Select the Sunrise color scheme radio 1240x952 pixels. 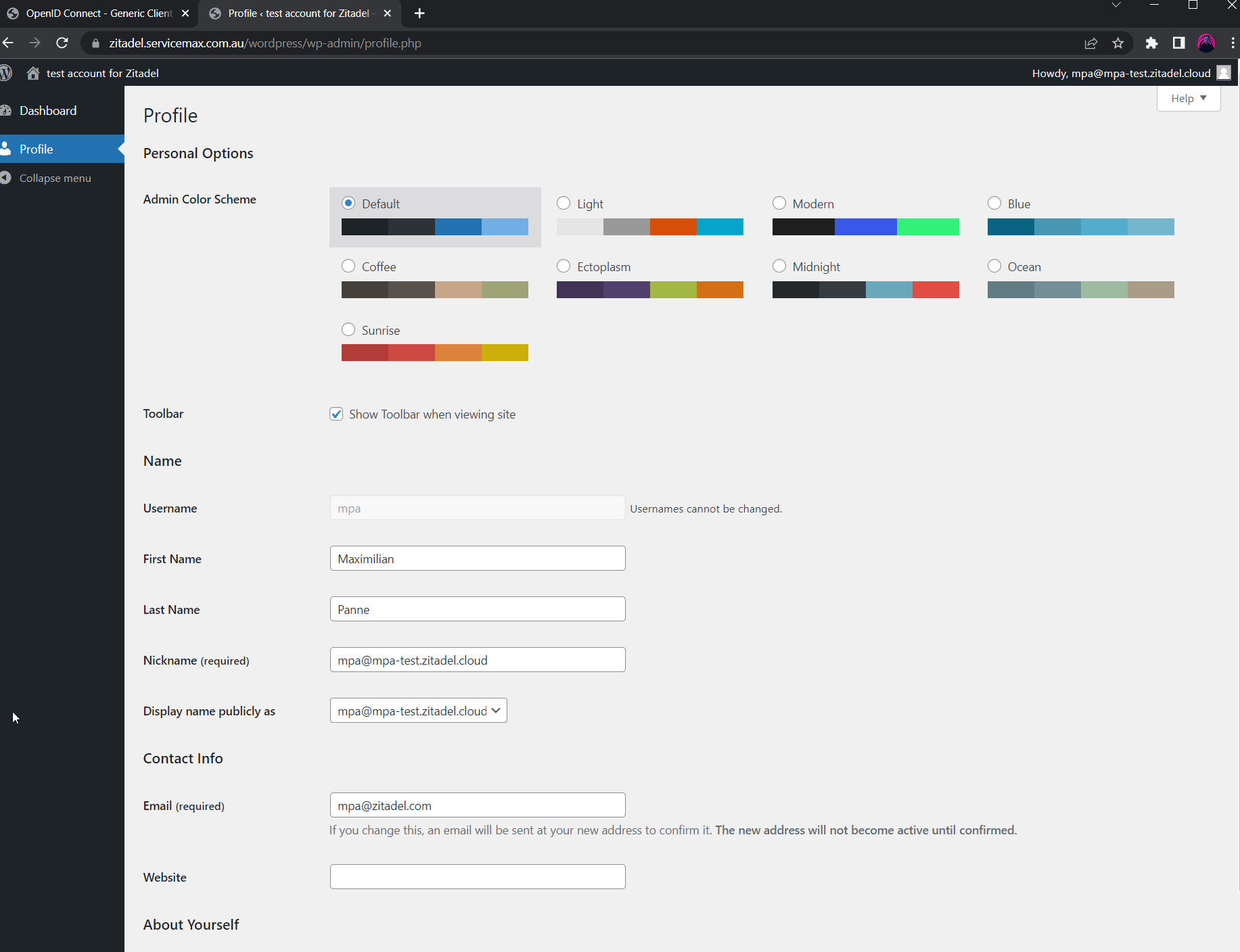(348, 329)
